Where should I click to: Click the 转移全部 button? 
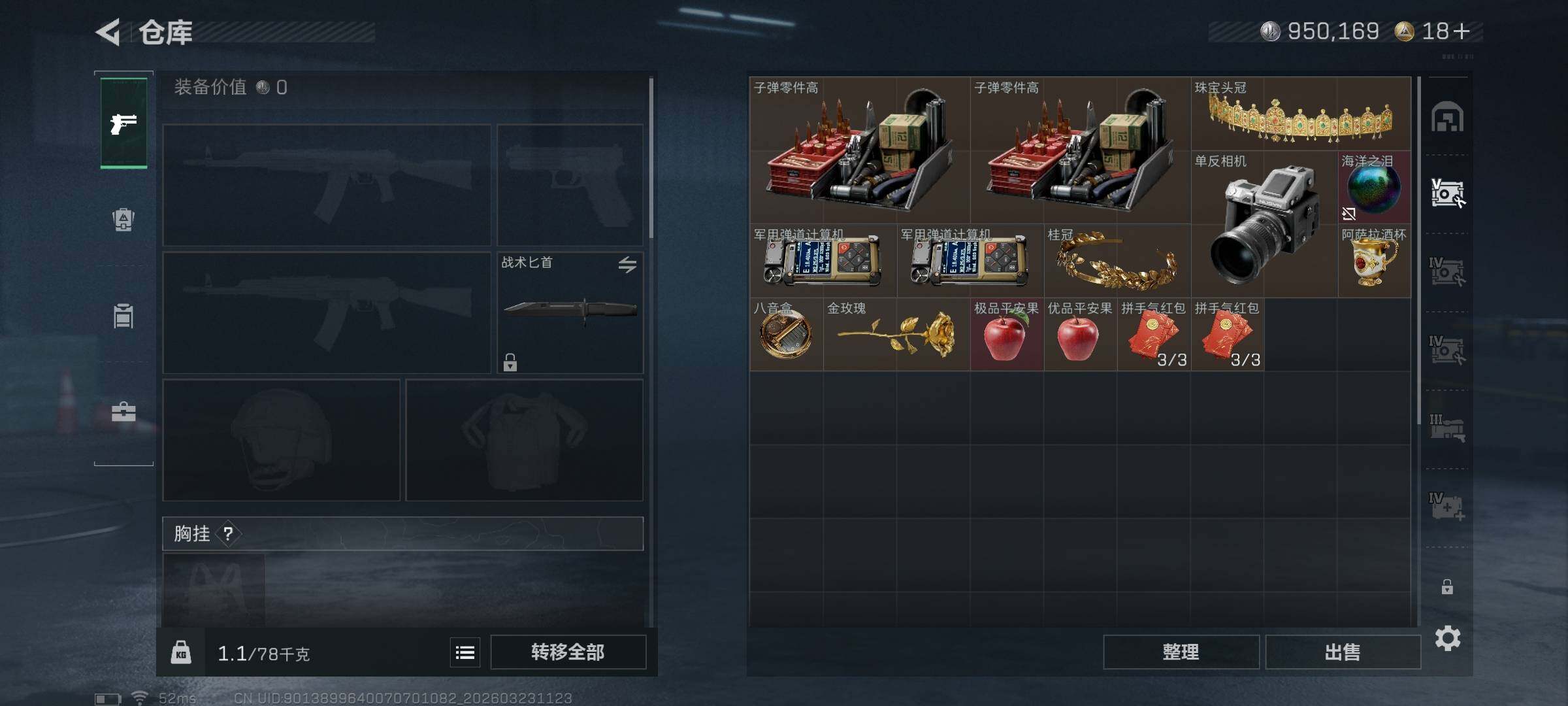pyautogui.click(x=568, y=652)
